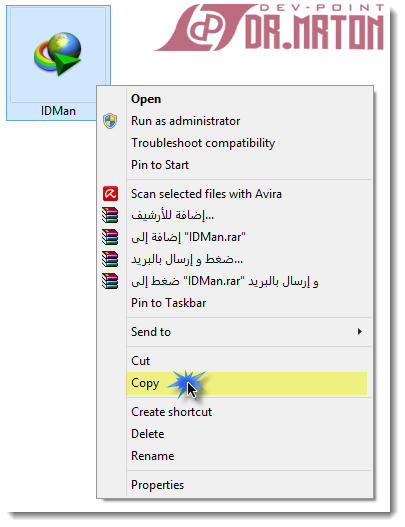405x527 pixels.
Task: Choose Open from the context menu
Action: [146, 99]
